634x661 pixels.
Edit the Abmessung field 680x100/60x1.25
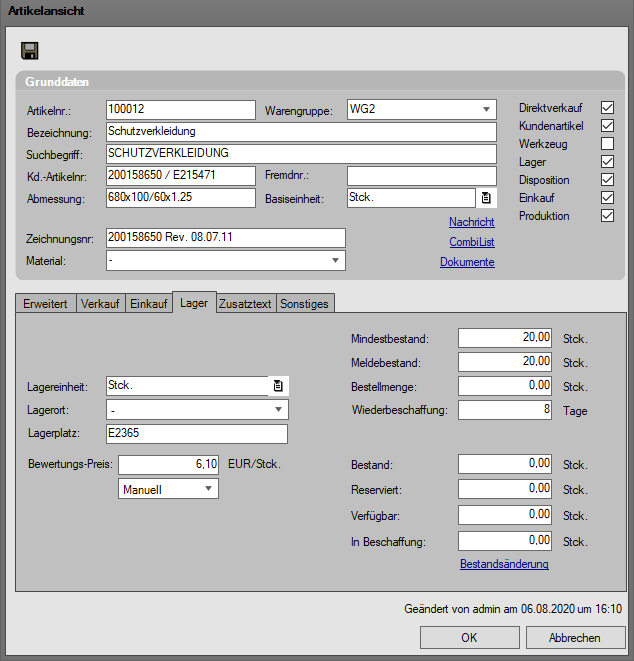tap(181, 198)
